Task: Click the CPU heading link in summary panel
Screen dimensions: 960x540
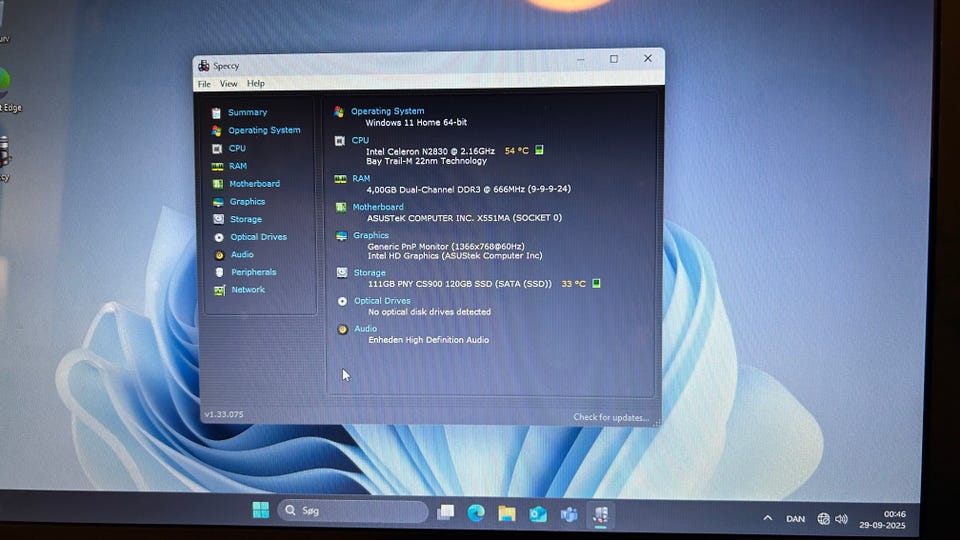Action: coord(360,140)
